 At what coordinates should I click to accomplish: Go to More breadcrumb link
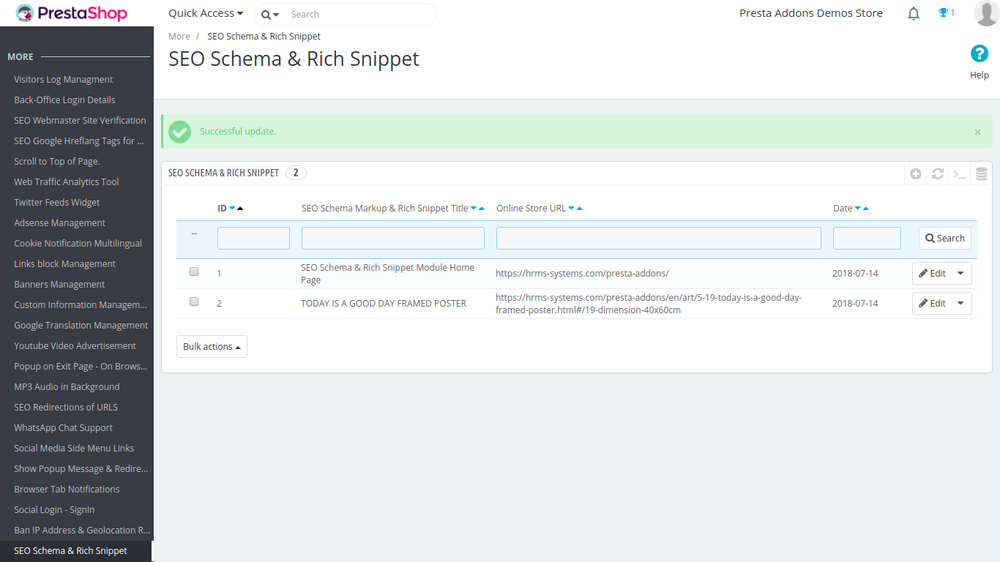(179, 36)
